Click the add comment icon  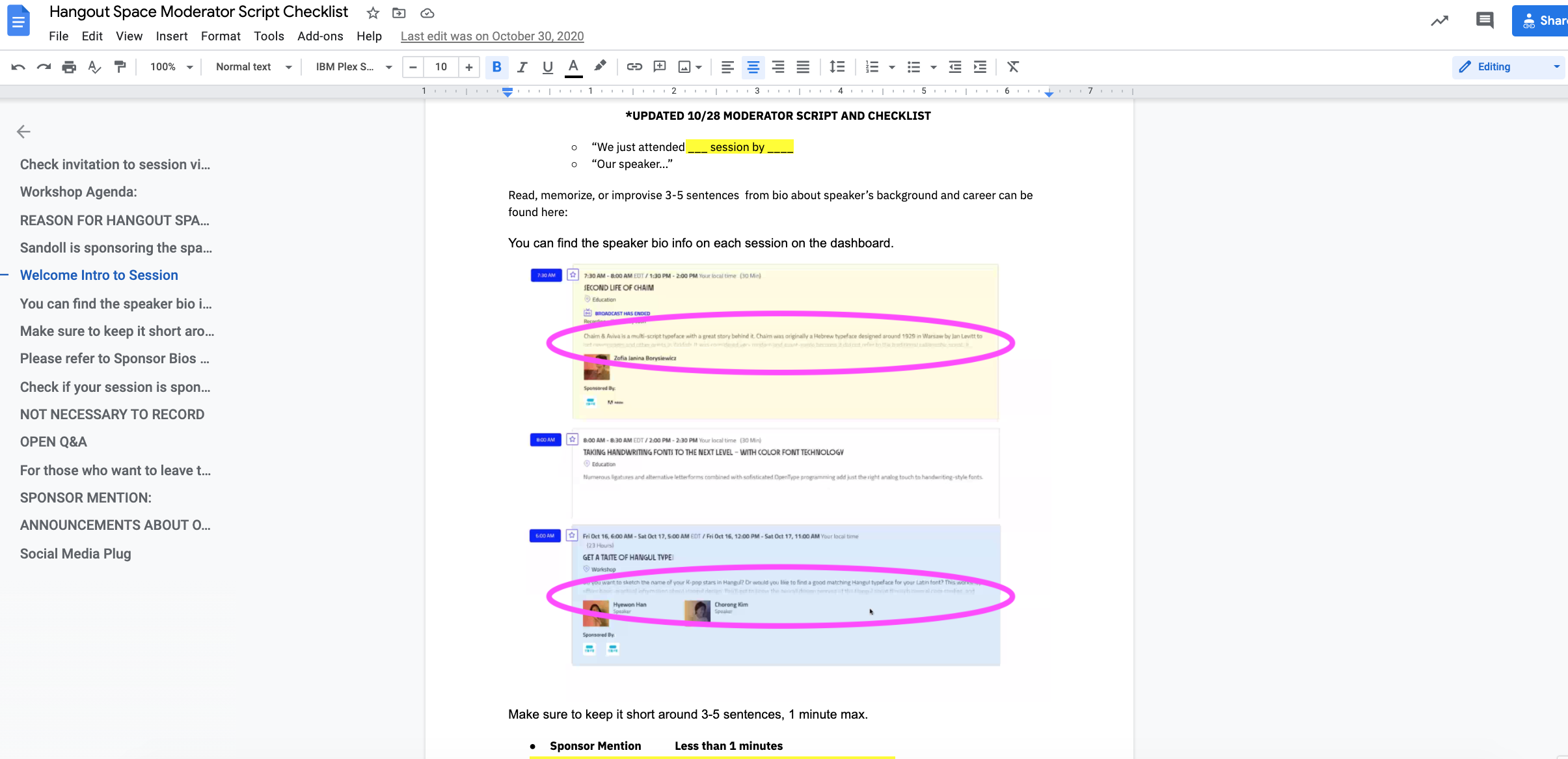660,67
